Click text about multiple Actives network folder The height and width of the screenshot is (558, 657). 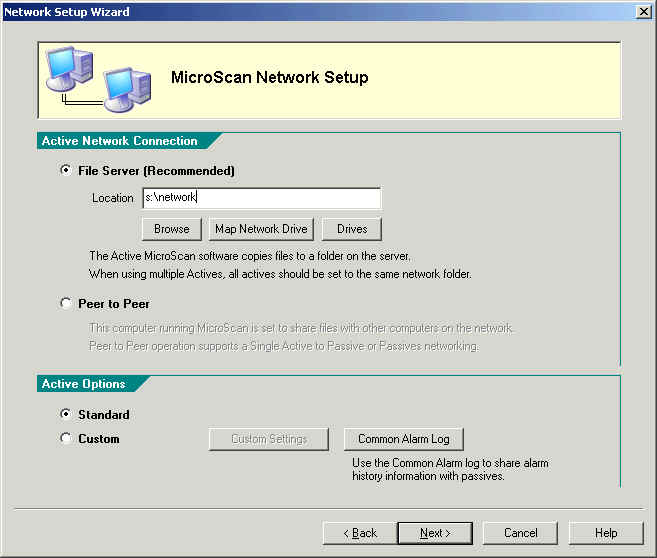coord(280,274)
